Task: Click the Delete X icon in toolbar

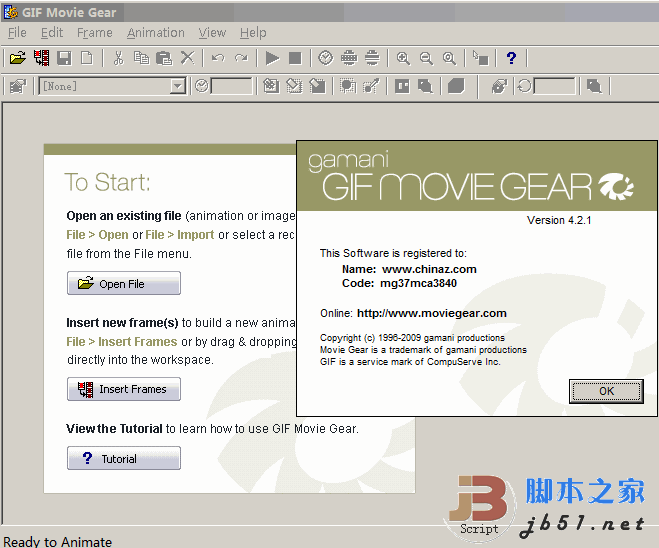Action: coord(187,58)
